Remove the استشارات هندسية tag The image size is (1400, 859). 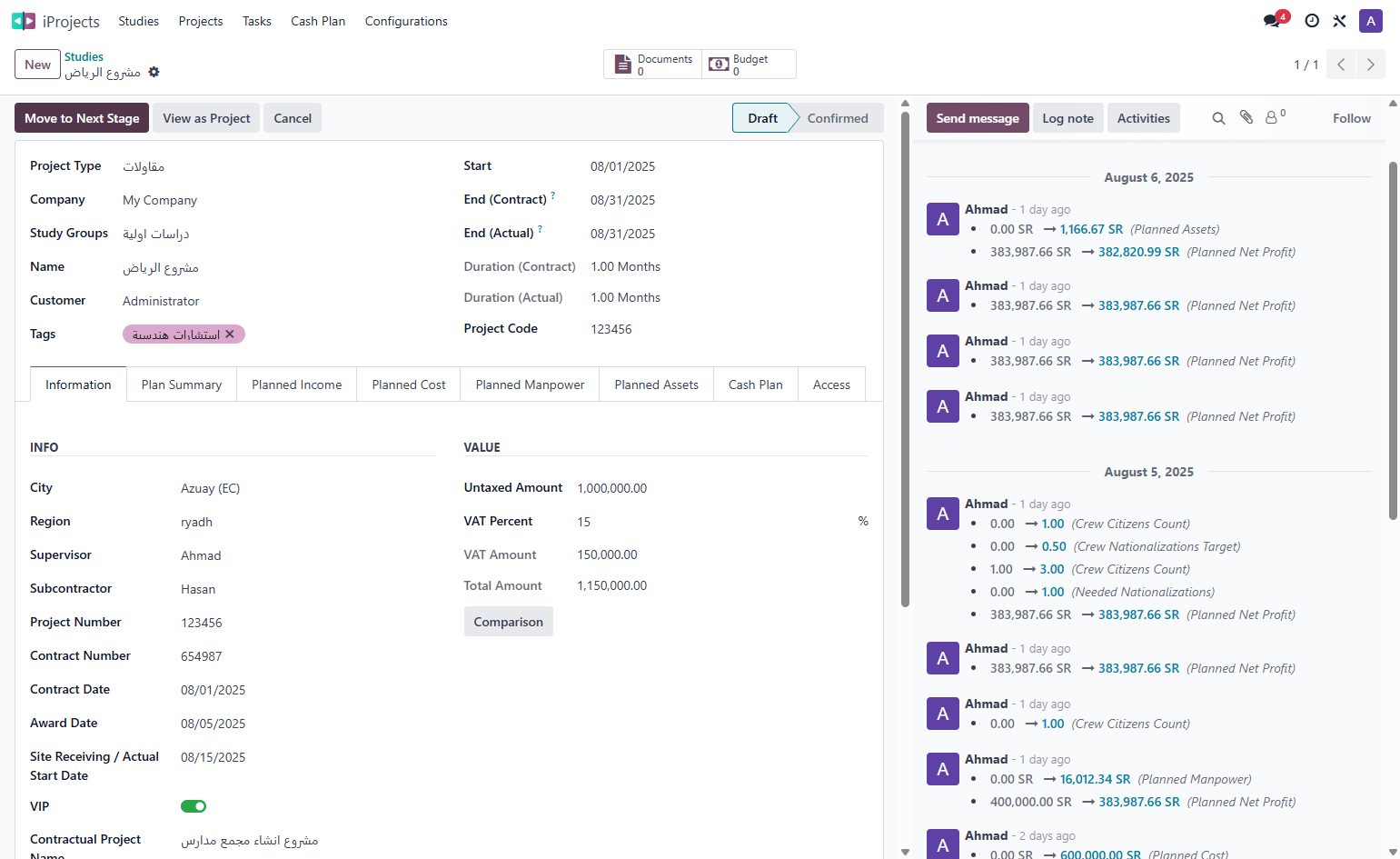tap(230, 335)
